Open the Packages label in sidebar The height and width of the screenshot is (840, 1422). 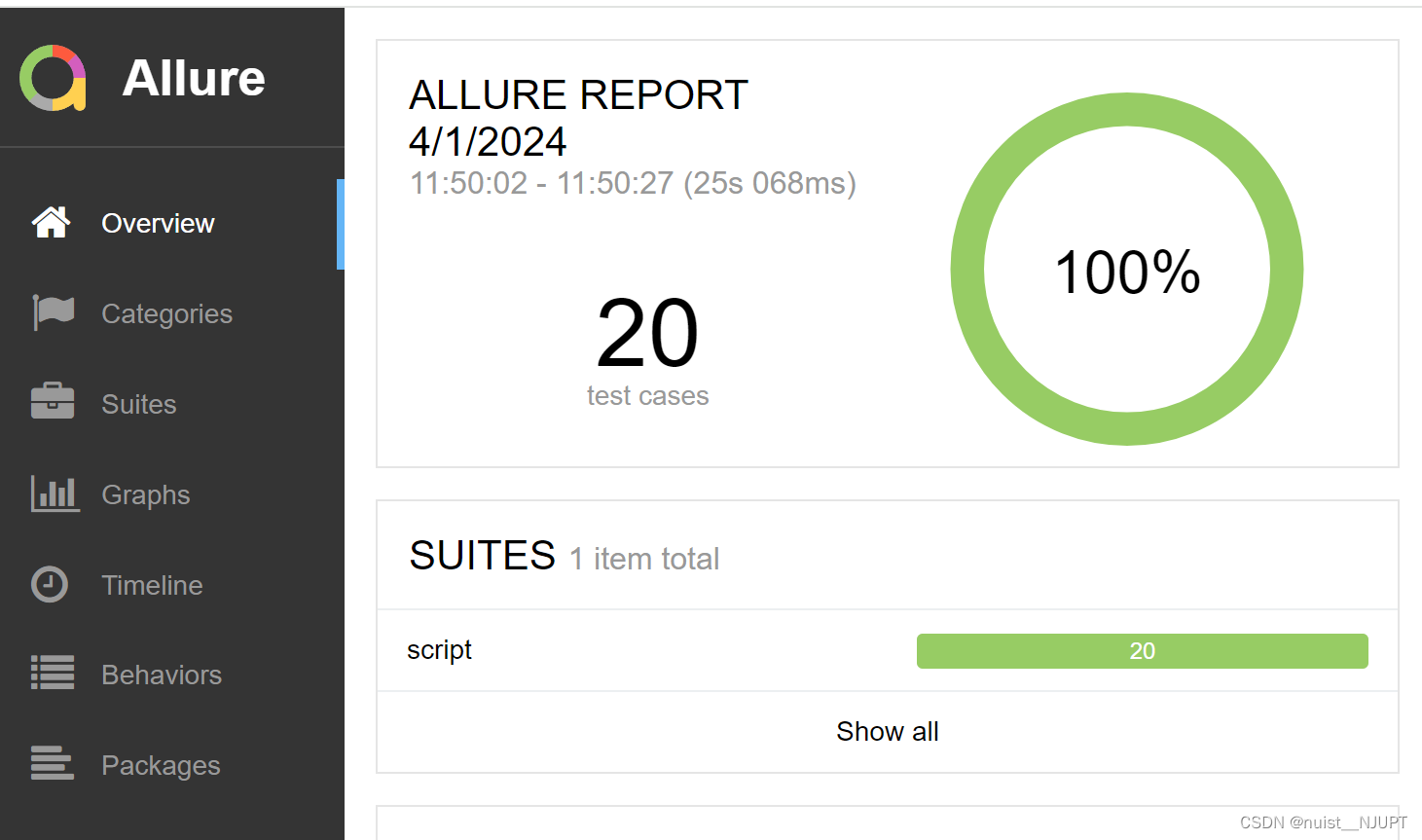161,766
